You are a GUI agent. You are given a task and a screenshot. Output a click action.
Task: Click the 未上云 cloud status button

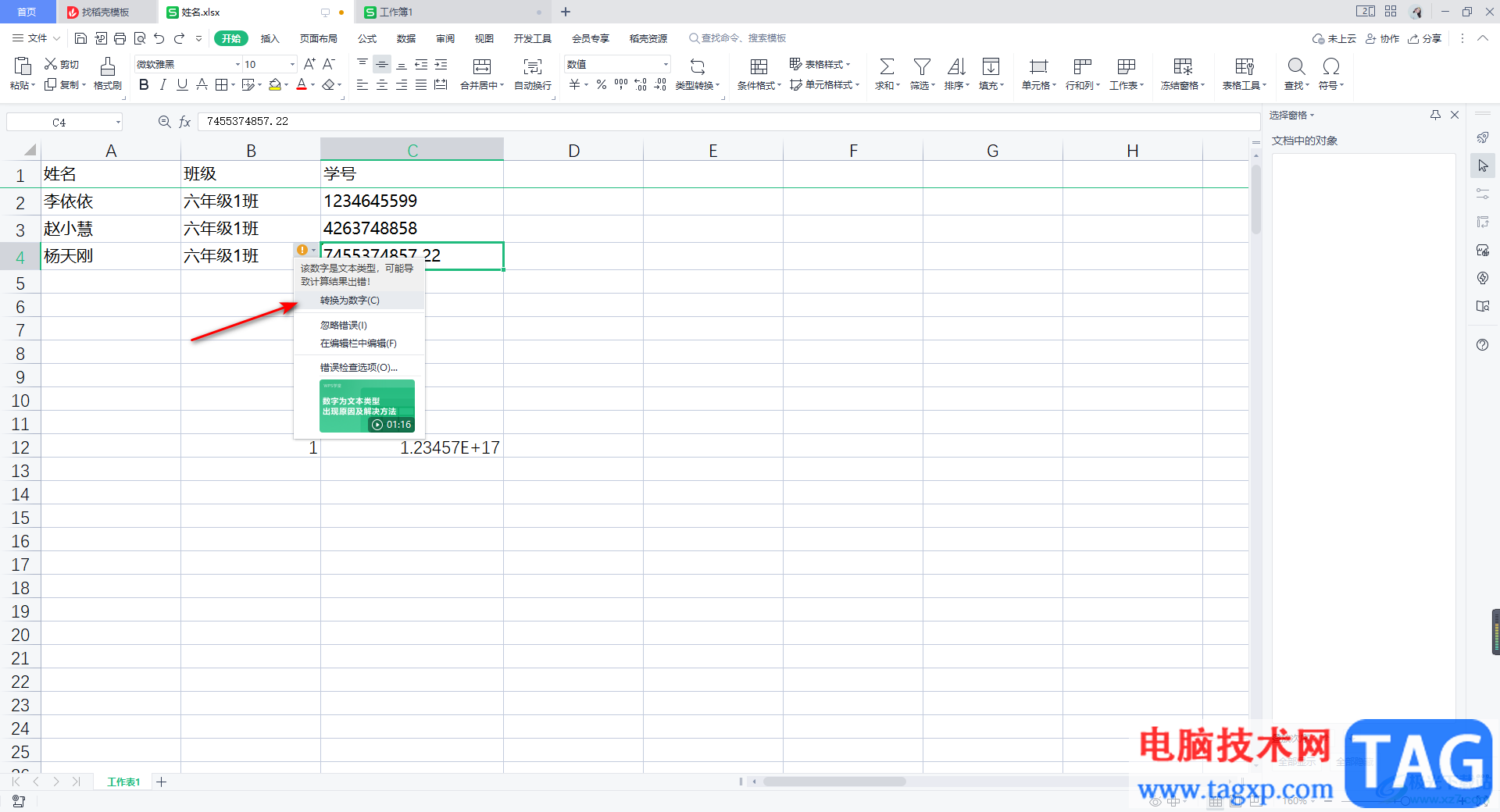(x=1334, y=38)
